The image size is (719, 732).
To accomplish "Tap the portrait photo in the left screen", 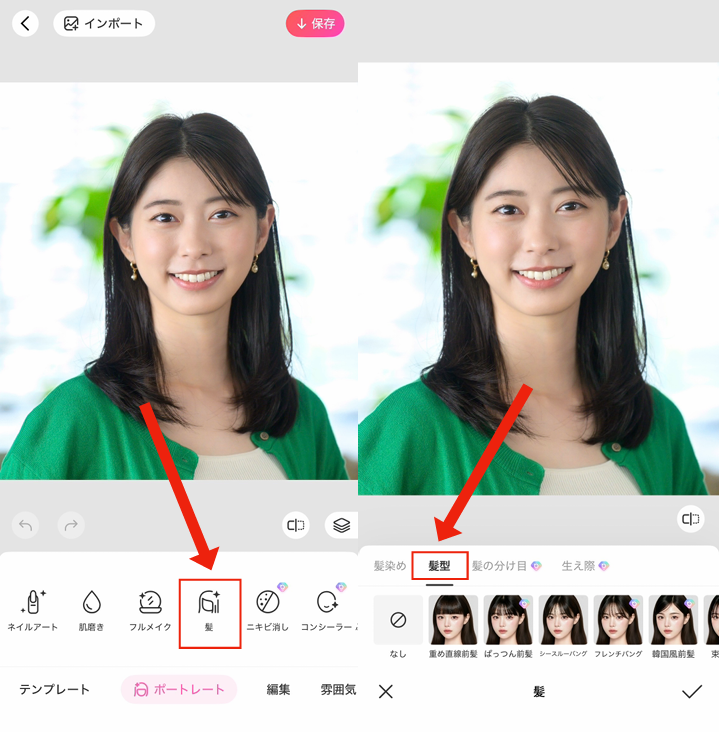I will [x=179, y=281].
